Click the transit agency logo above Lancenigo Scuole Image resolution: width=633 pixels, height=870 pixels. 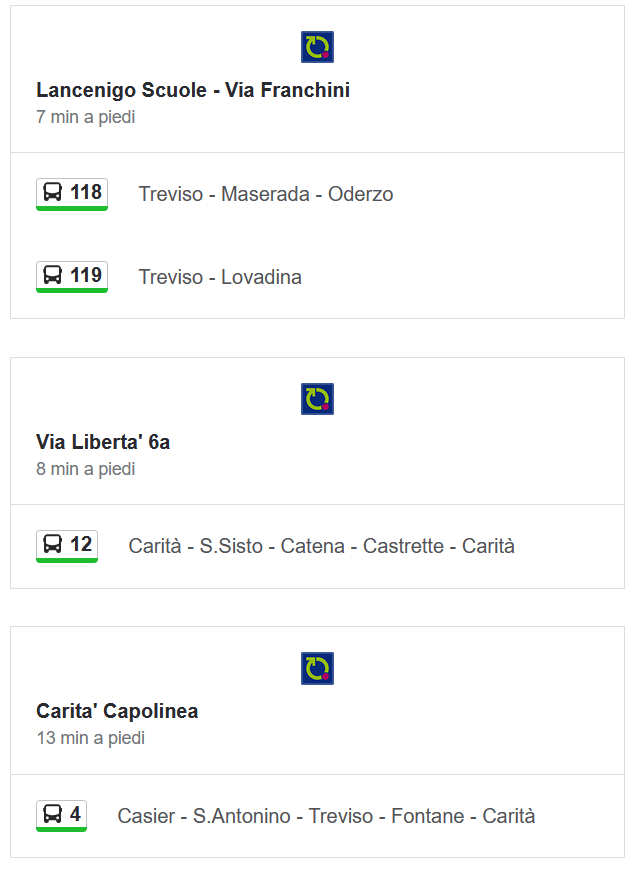317,47
